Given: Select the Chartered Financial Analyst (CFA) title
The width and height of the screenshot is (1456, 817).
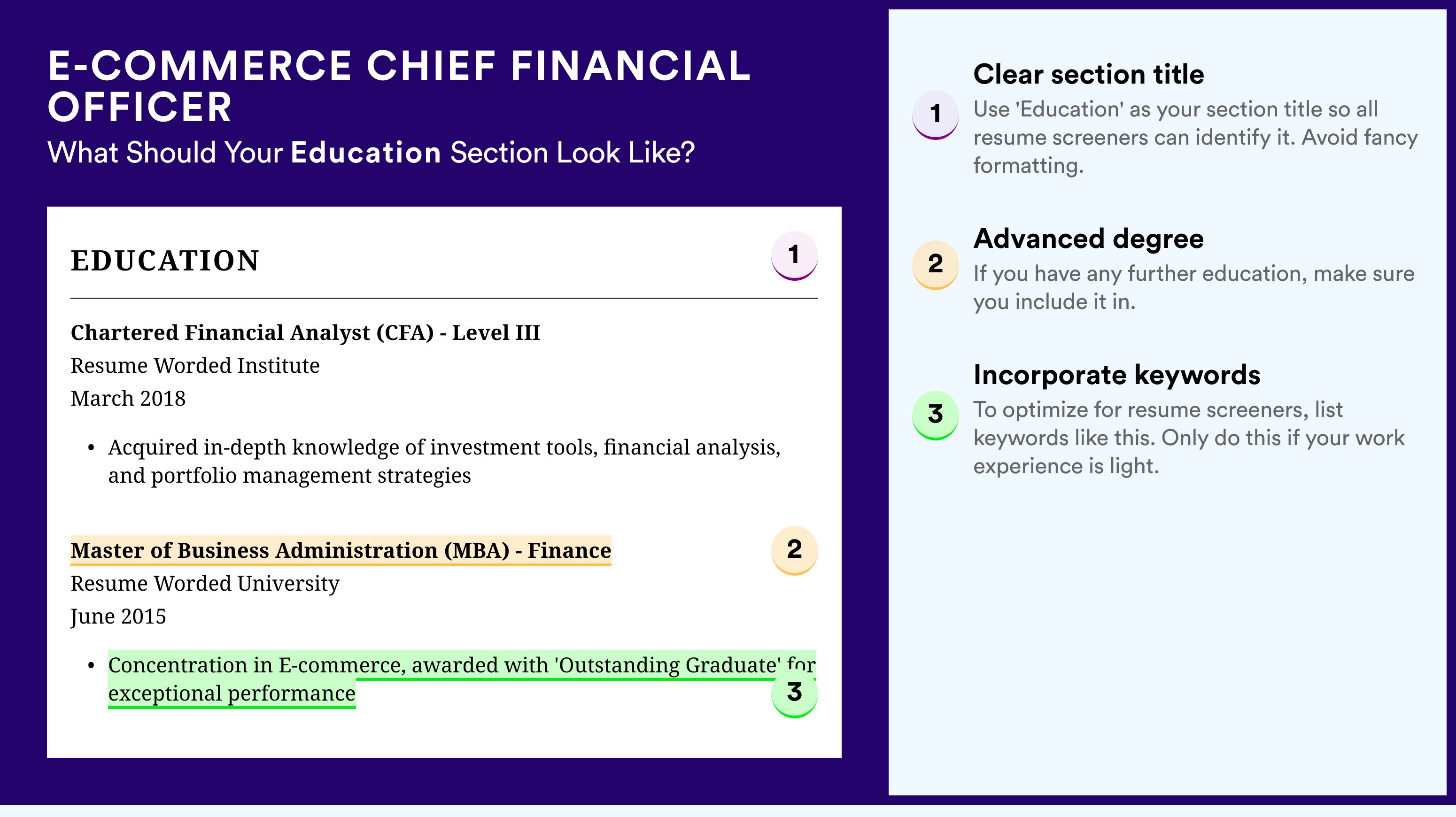Looking at the screenshot, I should tap(306, 332).
